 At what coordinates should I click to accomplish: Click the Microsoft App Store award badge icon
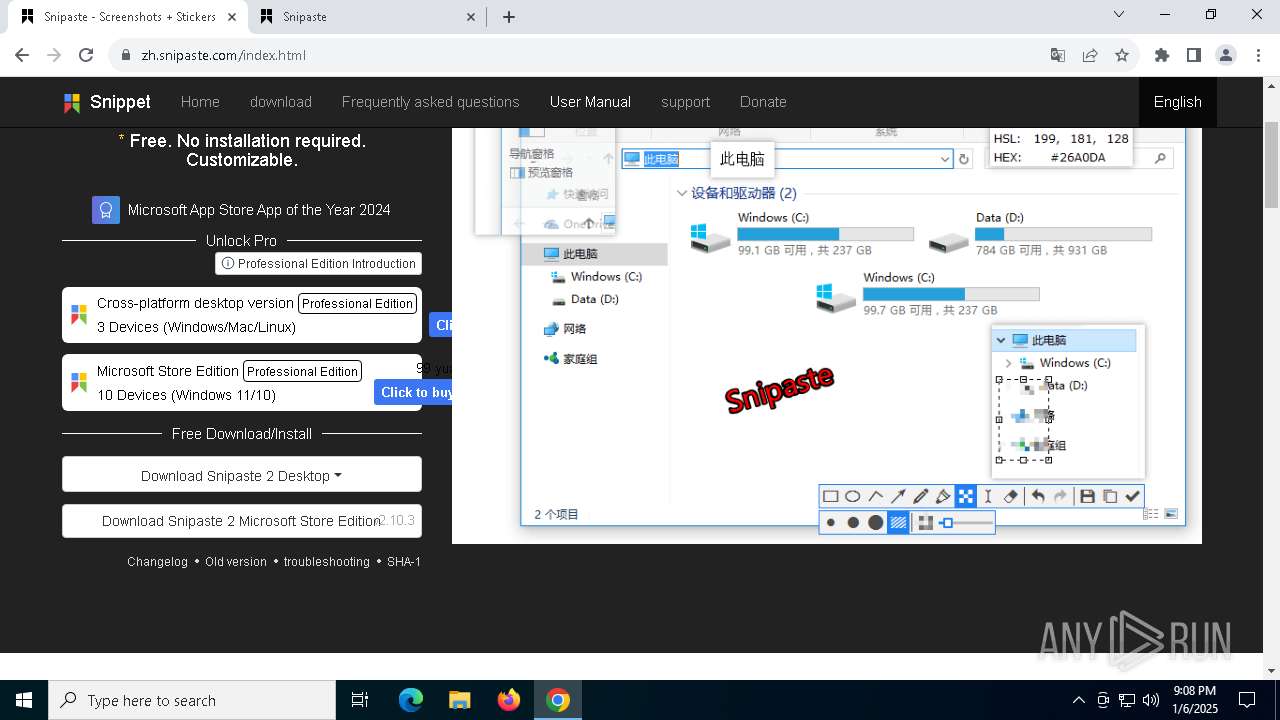tap(106, 210)
